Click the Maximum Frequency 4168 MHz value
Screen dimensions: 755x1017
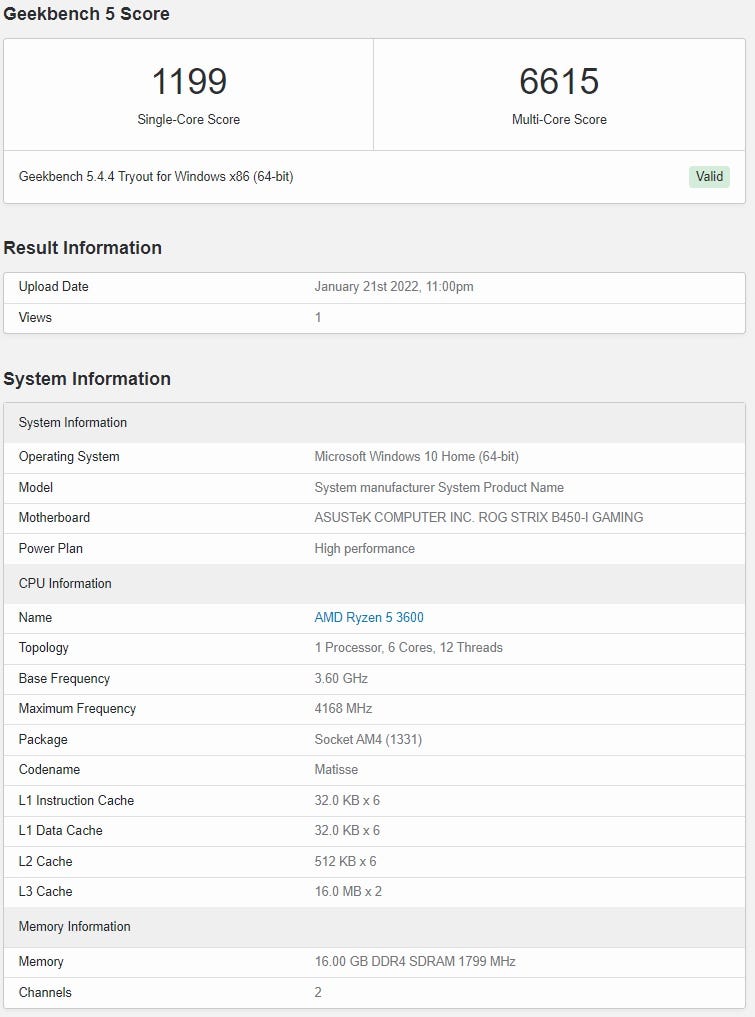pyautogui.click(x=343, y=709)
